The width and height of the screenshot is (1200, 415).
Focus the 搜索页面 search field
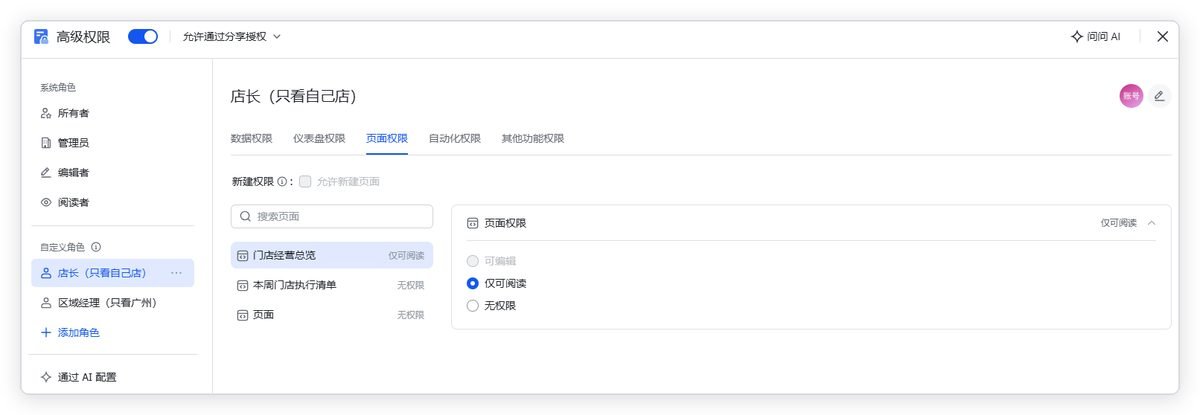click(332, 216)
